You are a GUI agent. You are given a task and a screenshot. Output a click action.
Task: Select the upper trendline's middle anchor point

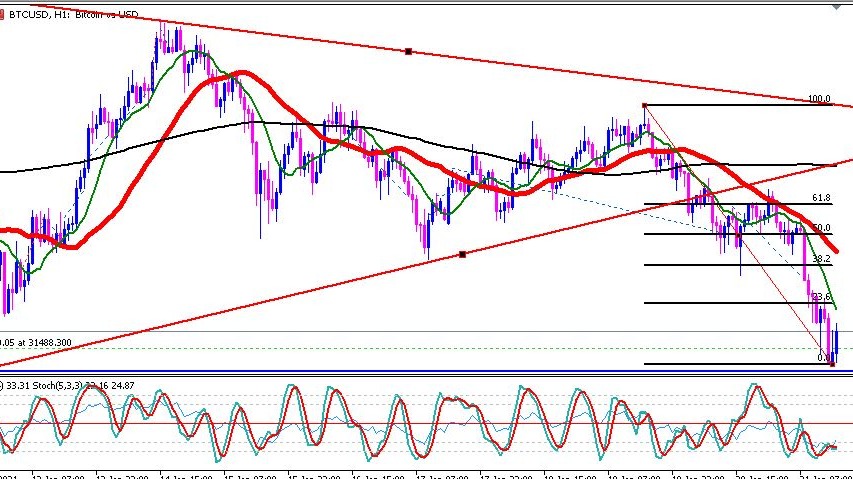409,52
